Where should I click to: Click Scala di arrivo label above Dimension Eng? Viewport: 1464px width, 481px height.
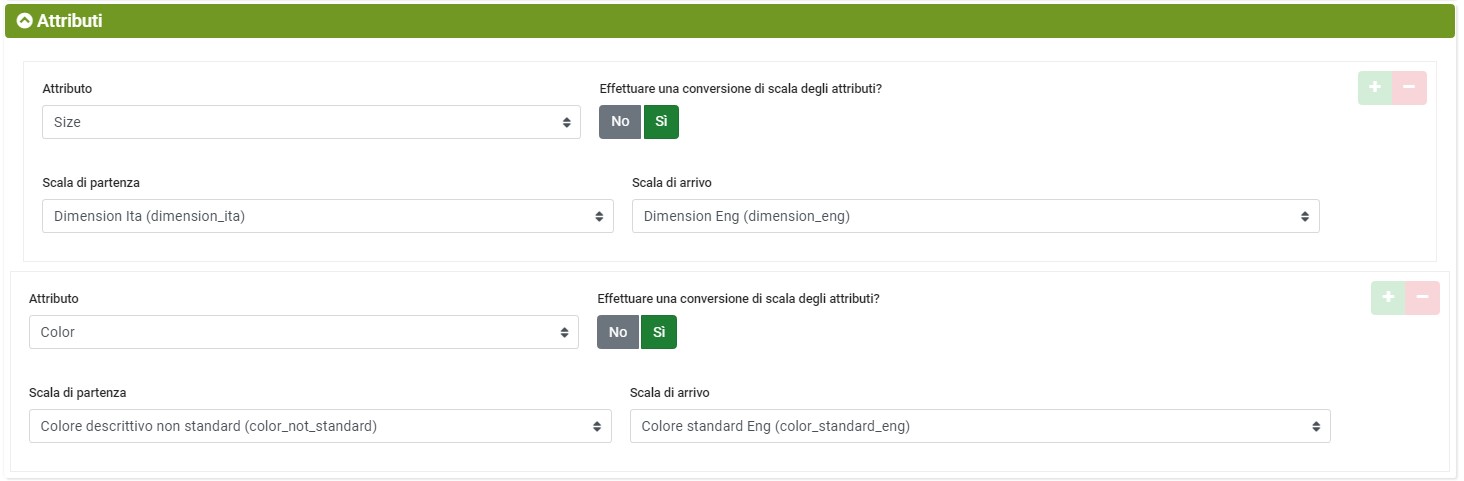(x=672, y=182)
